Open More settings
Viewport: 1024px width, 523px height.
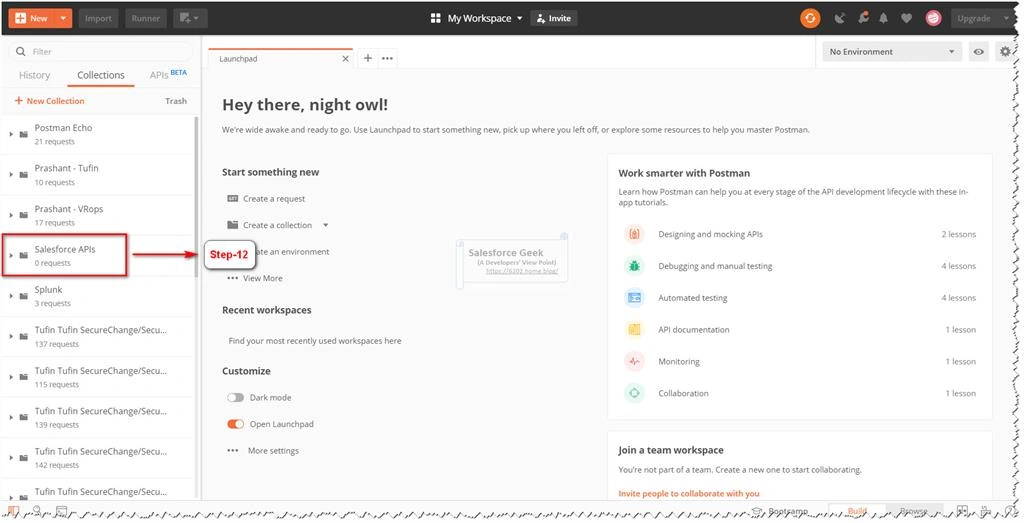pos(273,451)
